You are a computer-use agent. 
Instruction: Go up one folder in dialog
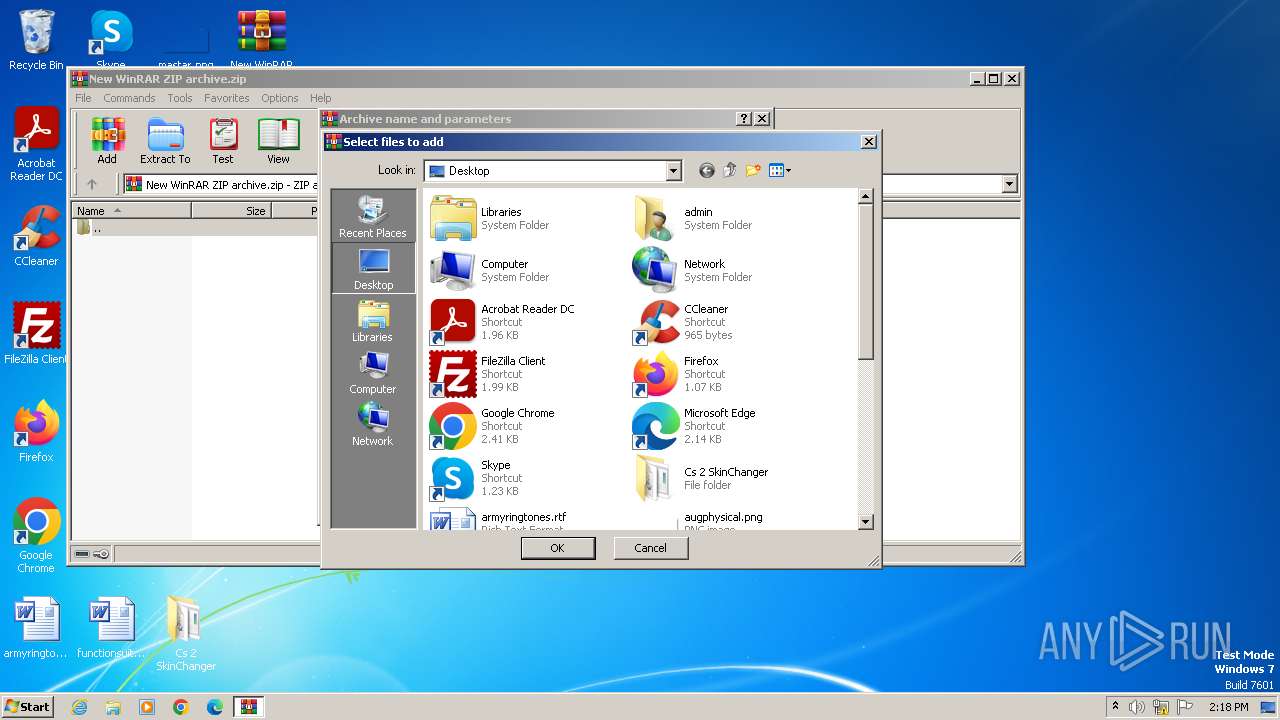(729, 171)
